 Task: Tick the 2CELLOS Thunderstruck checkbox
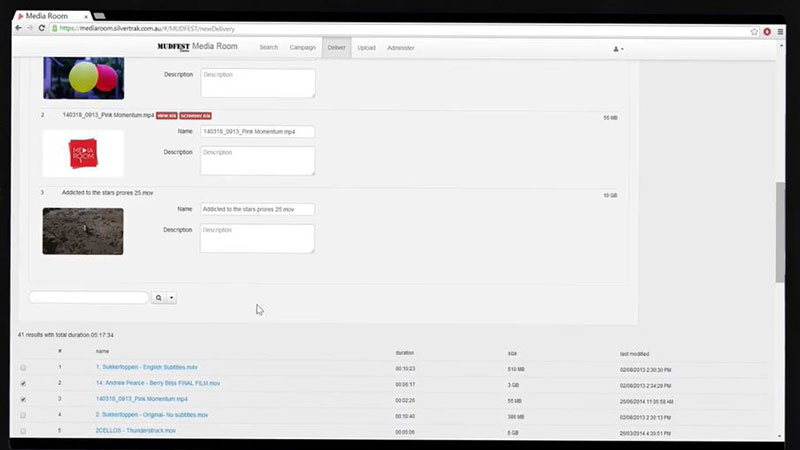point(23,430)
